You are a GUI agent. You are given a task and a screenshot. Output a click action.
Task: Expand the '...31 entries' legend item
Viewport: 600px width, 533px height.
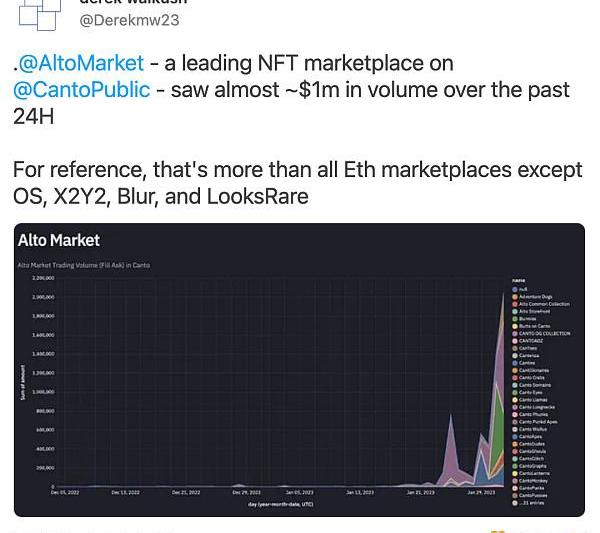[530, 503]
